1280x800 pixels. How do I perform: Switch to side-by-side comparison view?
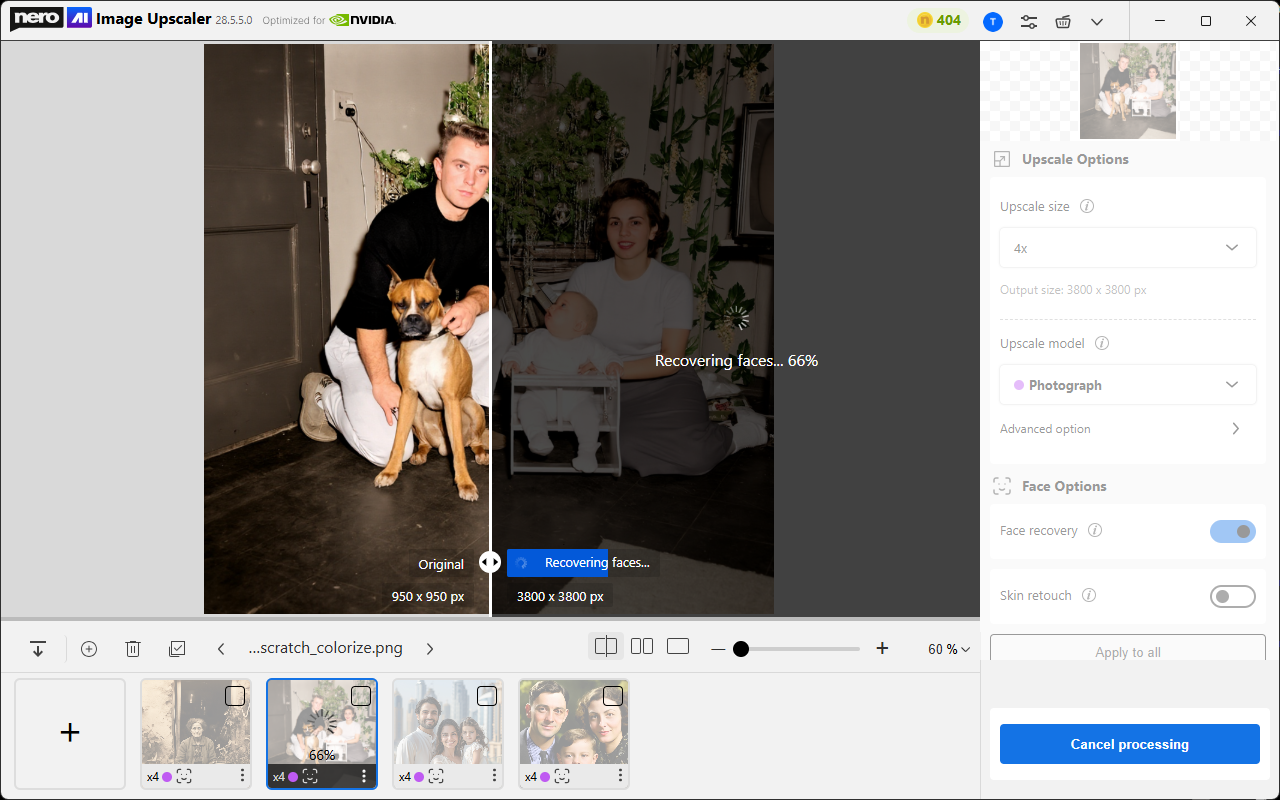(x=642, y=647)
